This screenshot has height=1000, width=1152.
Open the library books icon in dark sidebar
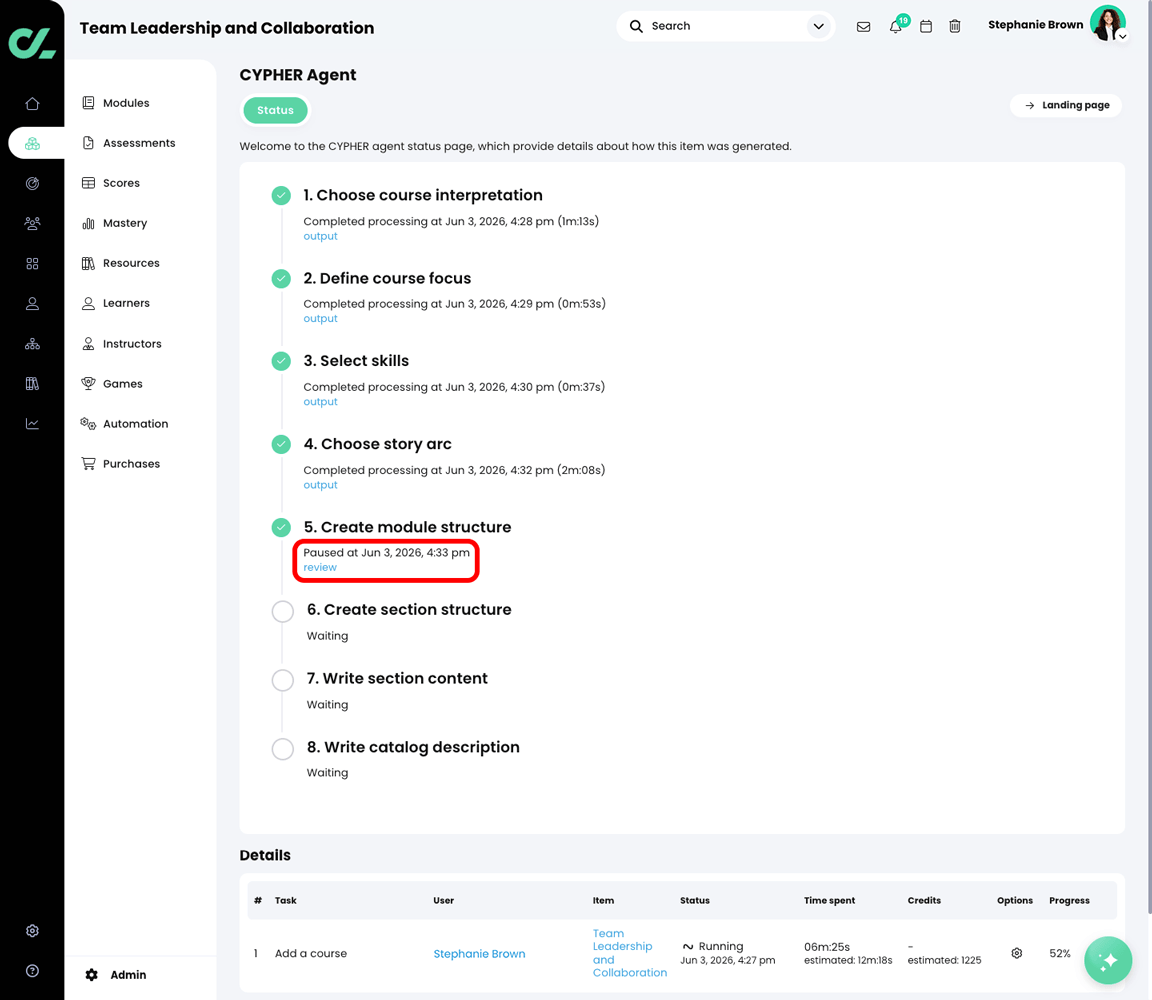pyautogui.click(x=32, y=384)
